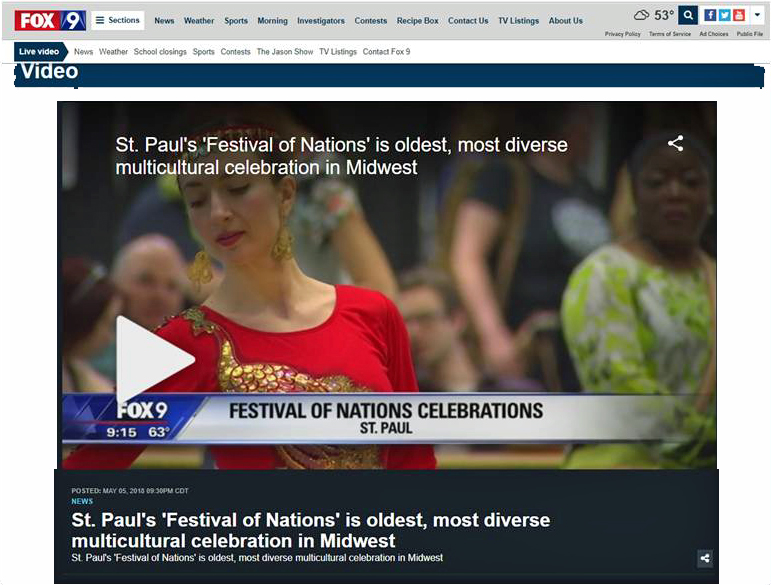This screenshot has width=771, height=585.
Task: Open the Terms of Service link
Action: (x=670, y=34)
